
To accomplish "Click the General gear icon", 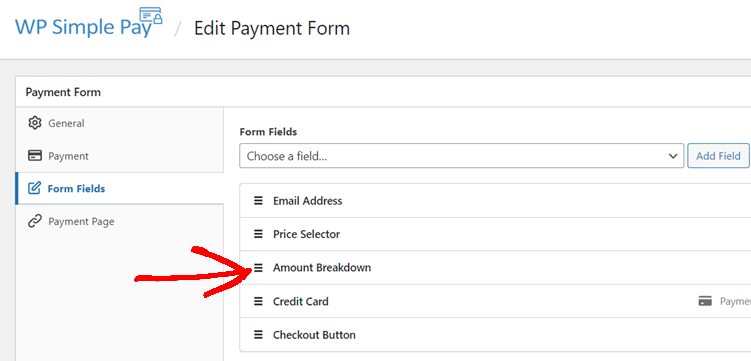I will 34,123.
